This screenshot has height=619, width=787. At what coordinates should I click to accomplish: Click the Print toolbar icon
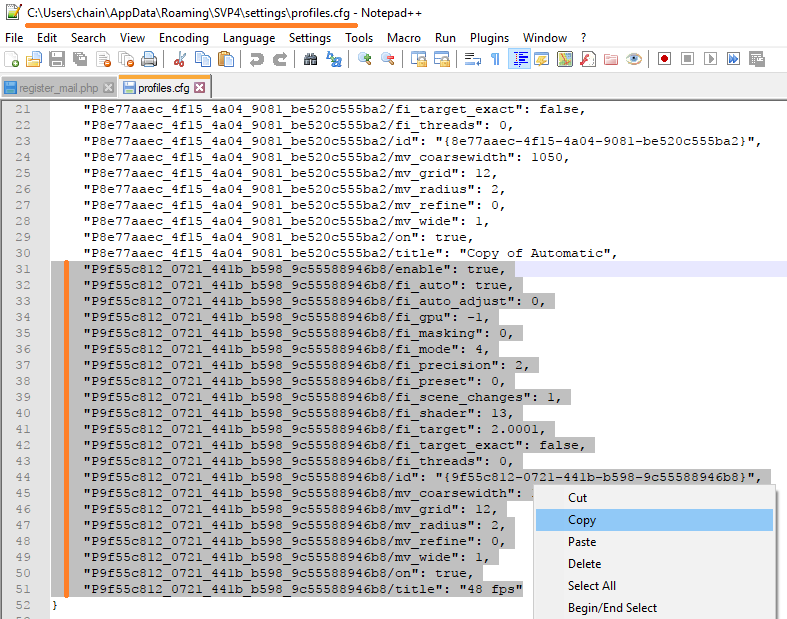pos(148,59)
